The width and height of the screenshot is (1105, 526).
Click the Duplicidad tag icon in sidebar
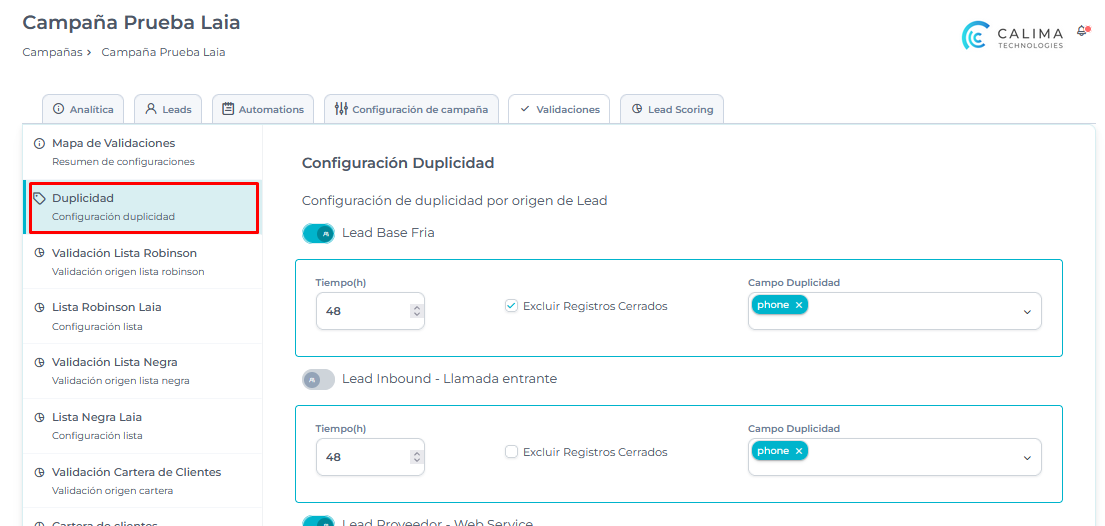tap(40, 198)
